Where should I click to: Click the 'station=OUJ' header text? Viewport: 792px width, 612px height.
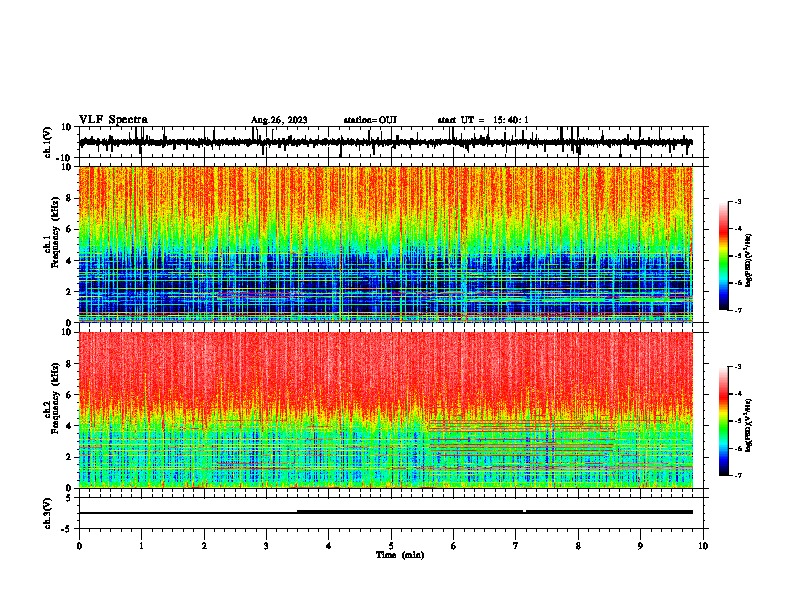[x=370, y=120]
